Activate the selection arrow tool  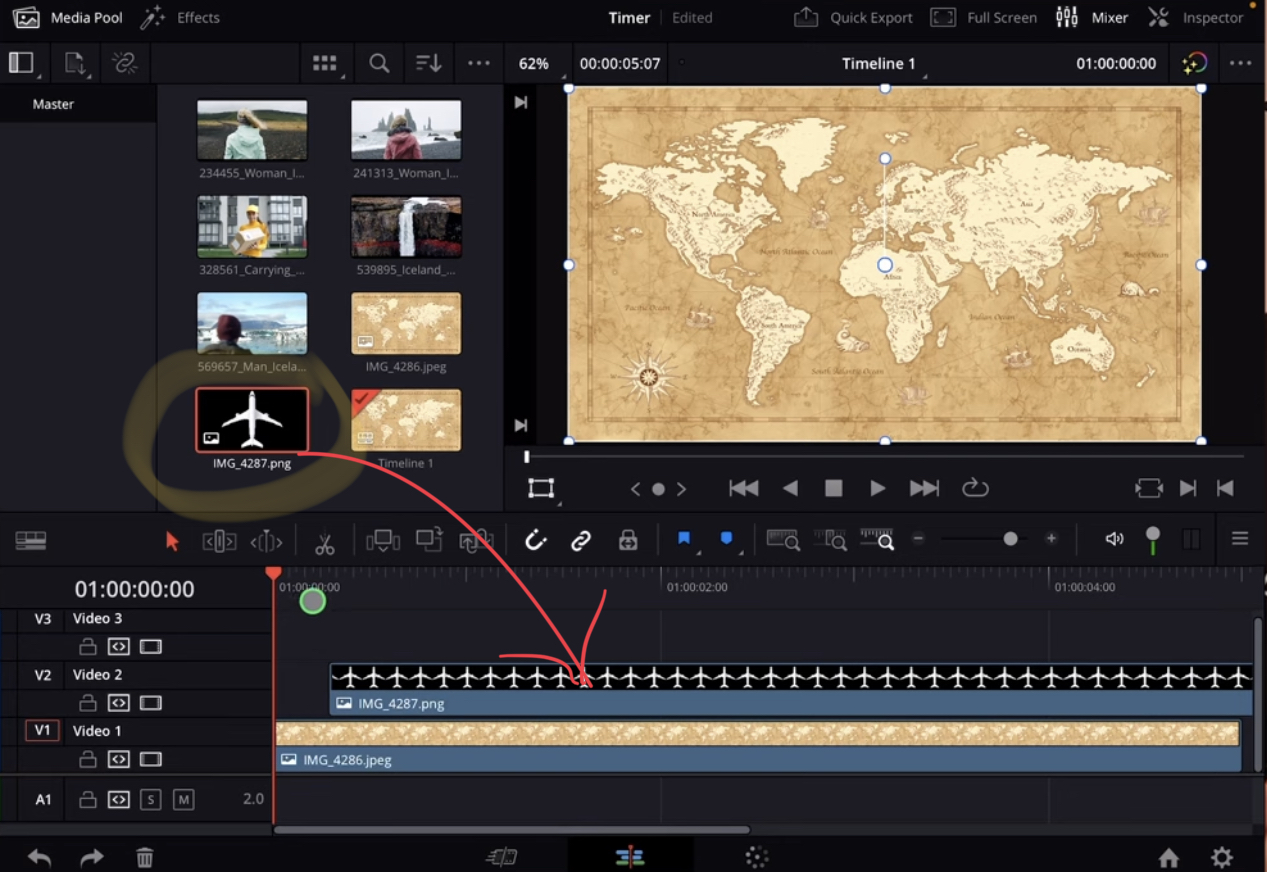[x=172, y=540]
